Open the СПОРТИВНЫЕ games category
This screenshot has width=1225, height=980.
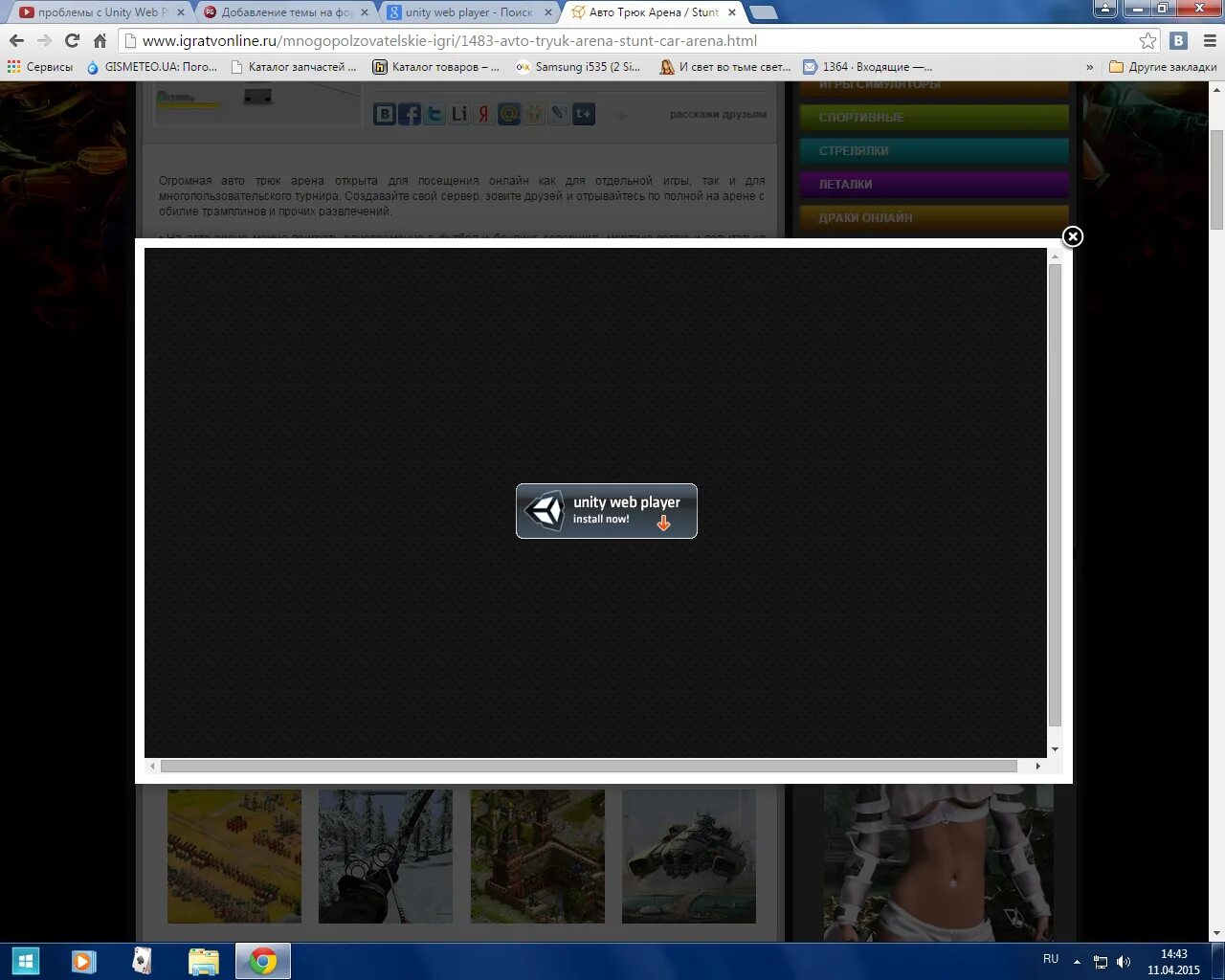[x=934, y=117]
